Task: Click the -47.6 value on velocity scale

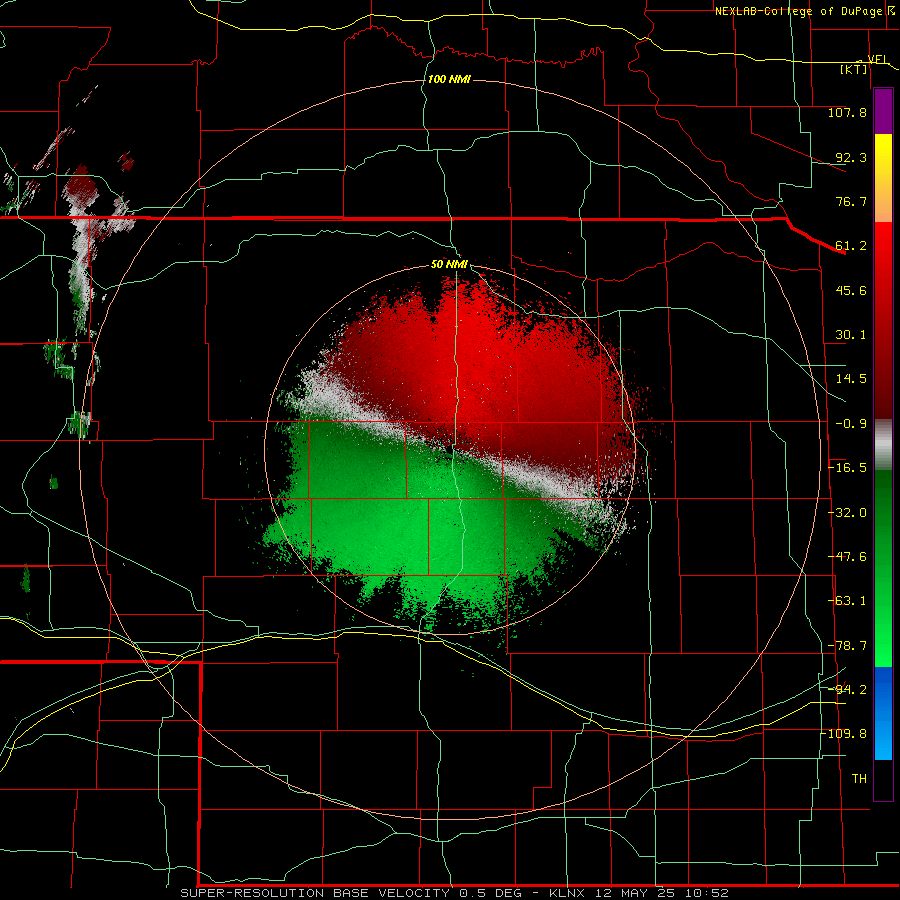Action: coord(847,557)
